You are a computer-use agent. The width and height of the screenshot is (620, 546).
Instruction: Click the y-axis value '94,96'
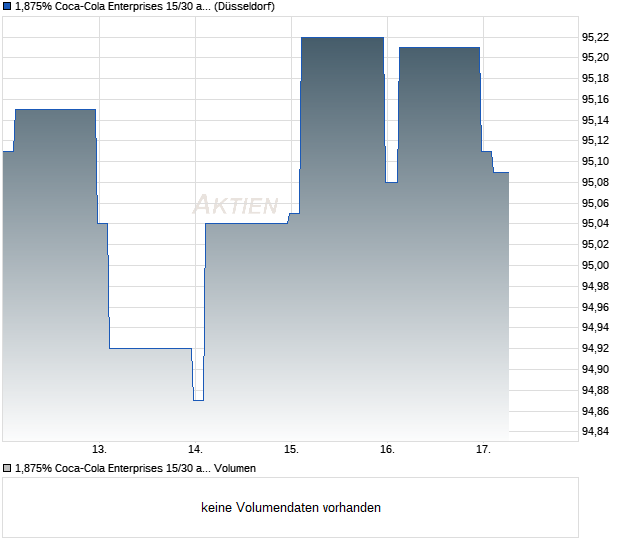pyautogui.click(x=595, y=307)
